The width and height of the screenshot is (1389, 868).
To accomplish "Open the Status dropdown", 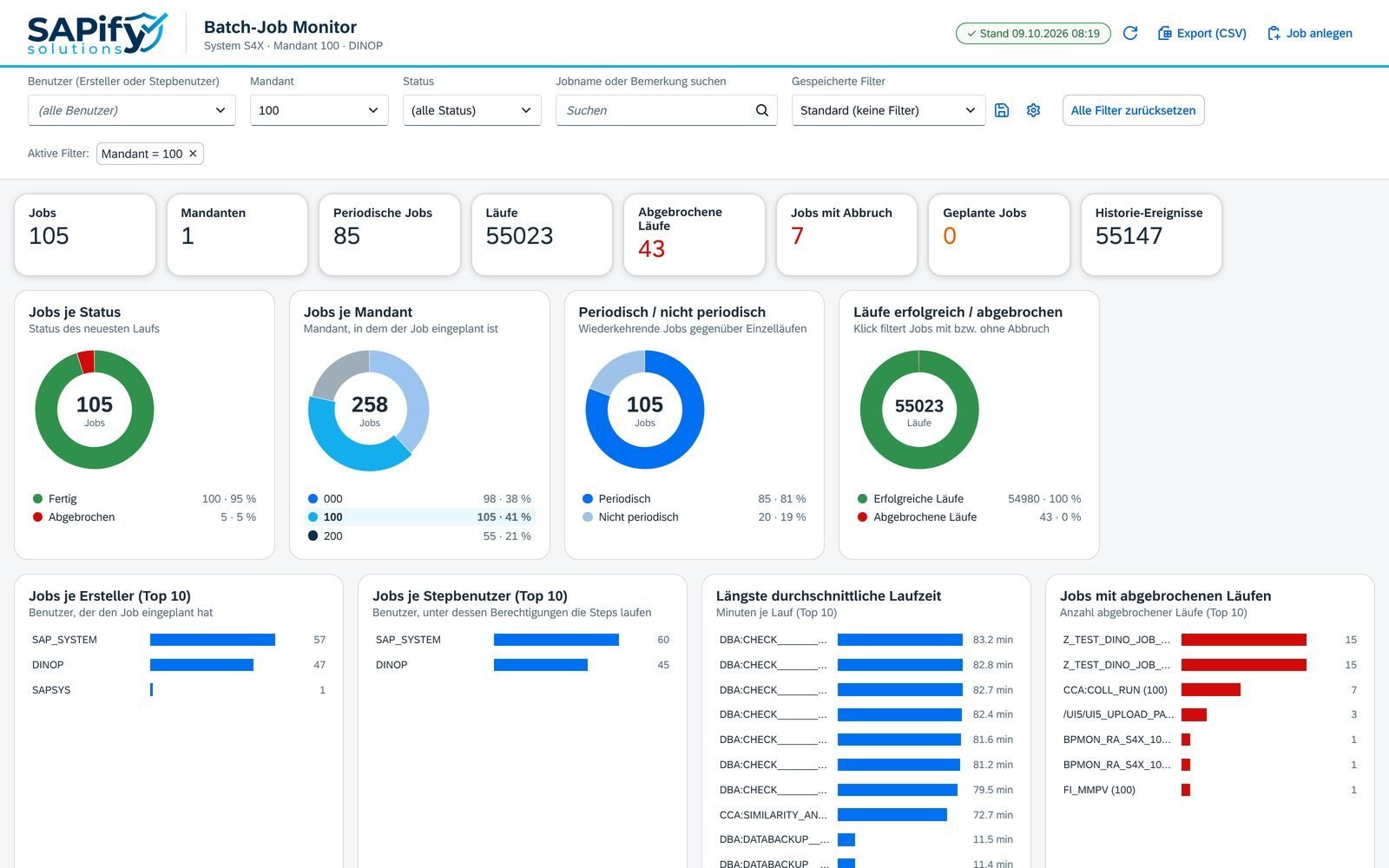I will [x=472, y=110].
